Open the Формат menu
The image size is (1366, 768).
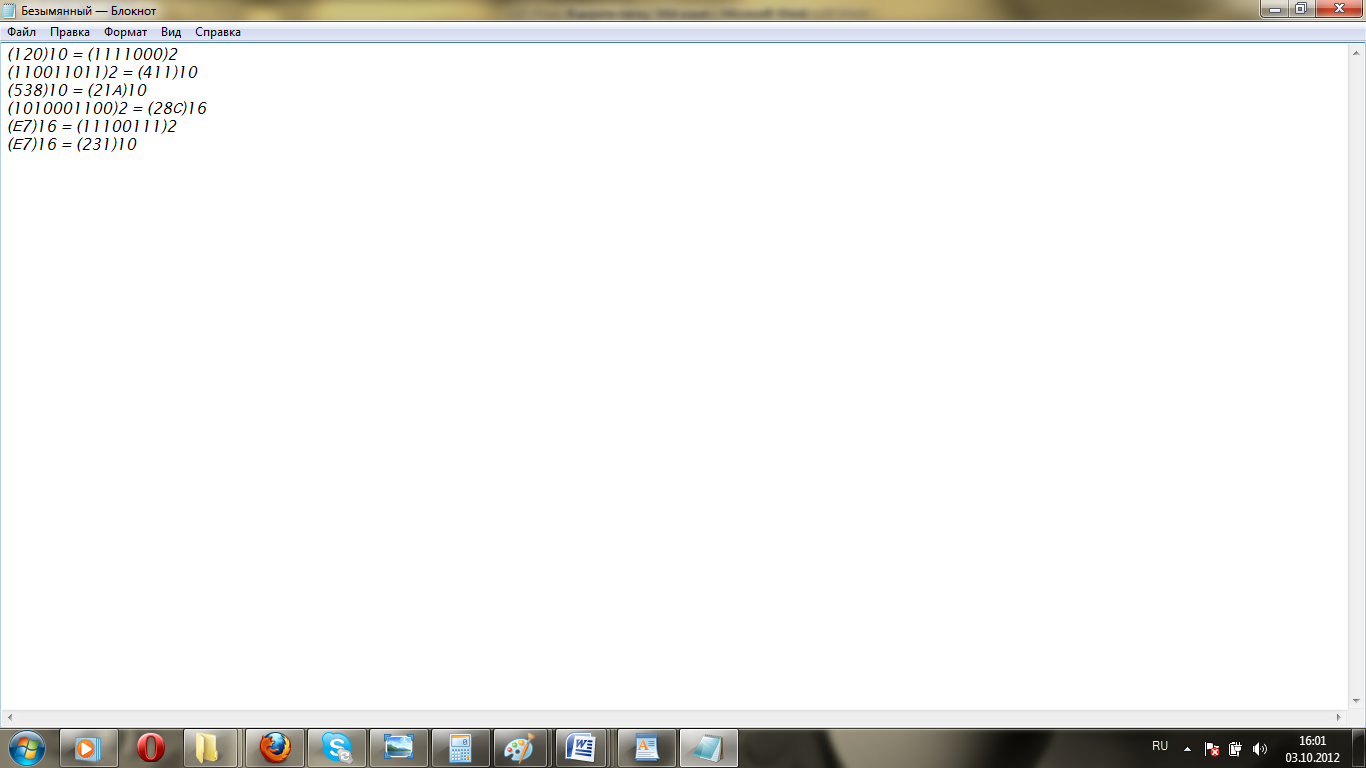point(126,32)
